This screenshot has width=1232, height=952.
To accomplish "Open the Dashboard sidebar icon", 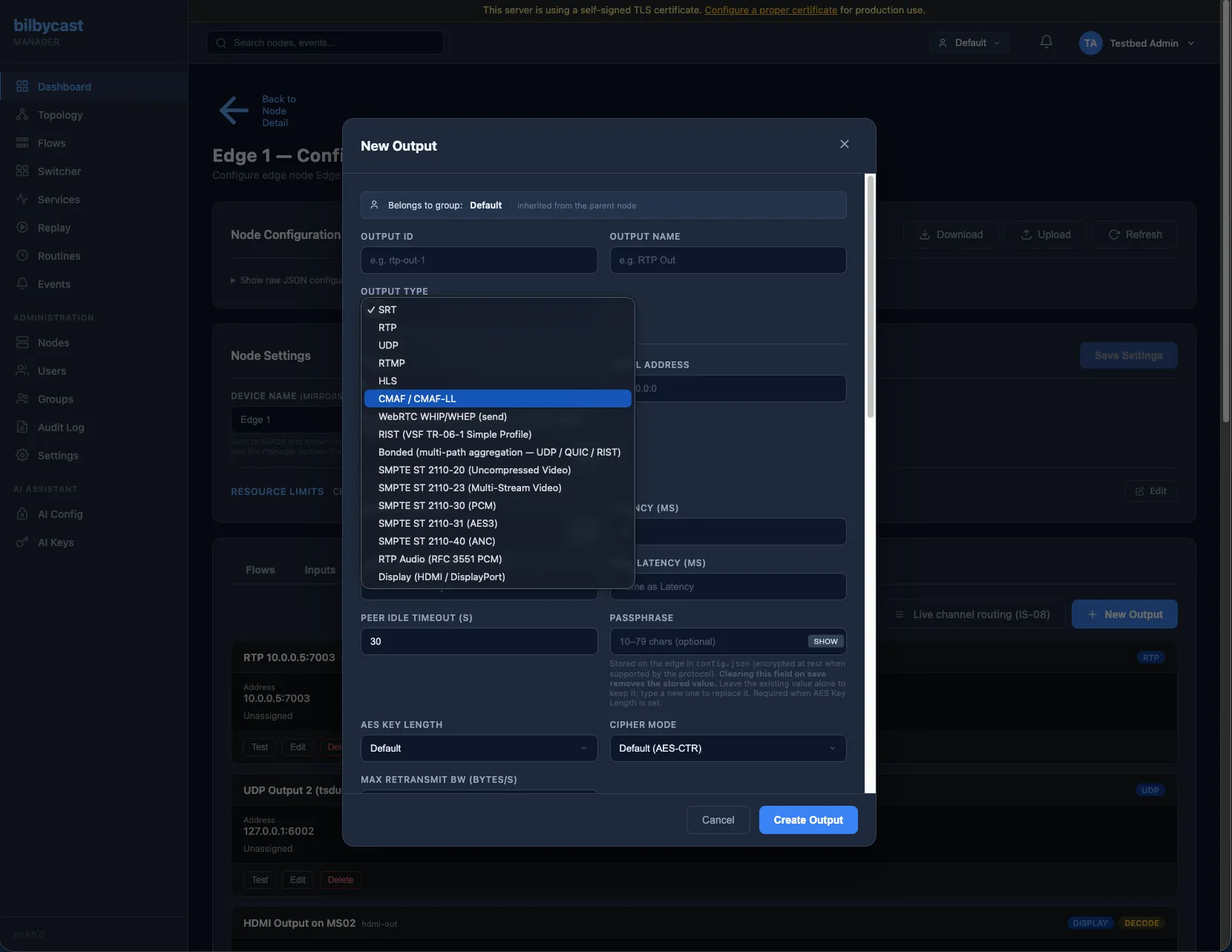I will (x=22, y=87).
